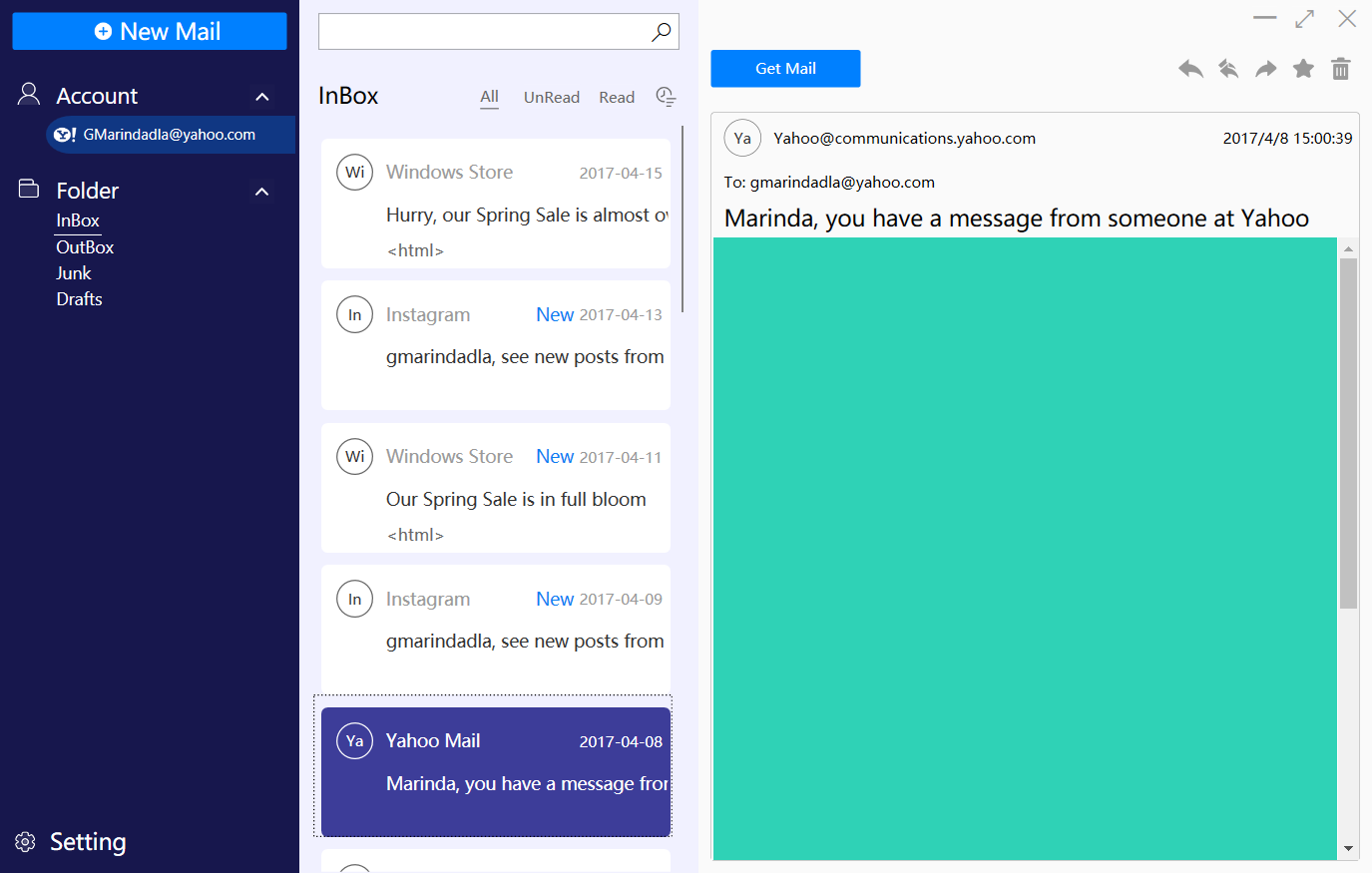The width and height of the screenshot is (1372, 873).
Task: Open the InBox folder
Action: pos(78,220)
